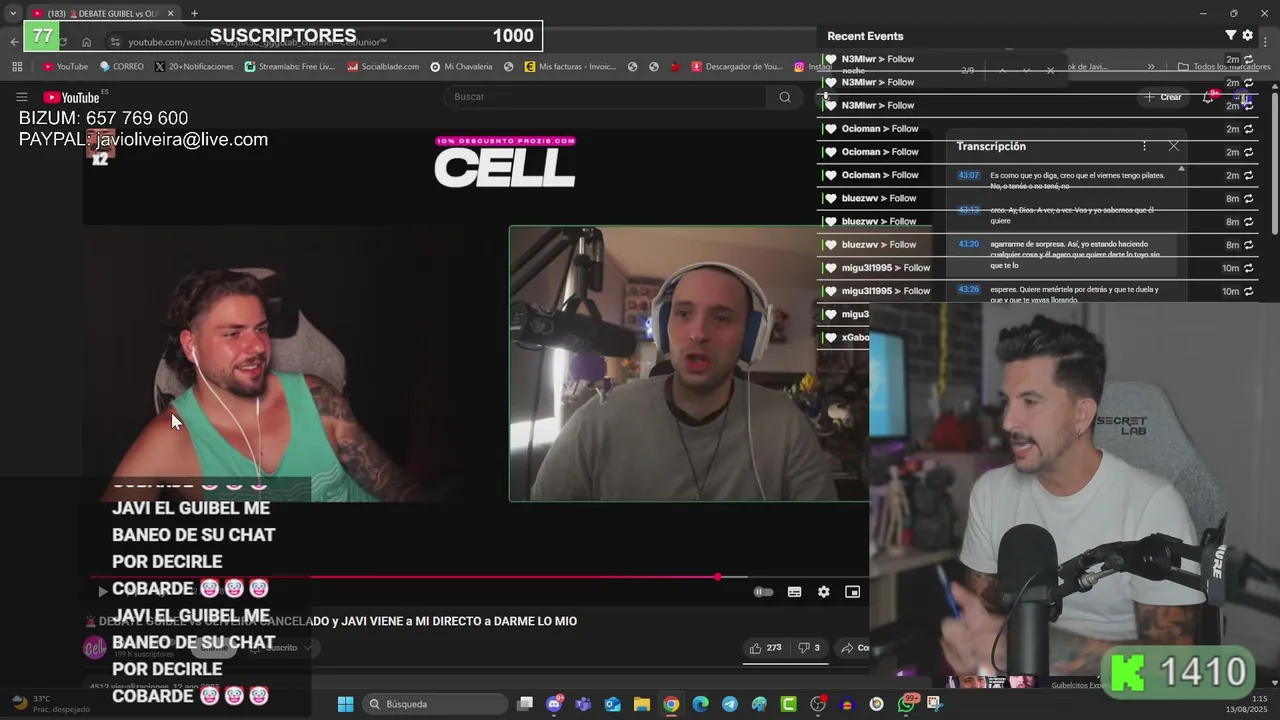The image size is (1280, 720).
Task: Focus the Buscar search field
Action: point(605,97)
